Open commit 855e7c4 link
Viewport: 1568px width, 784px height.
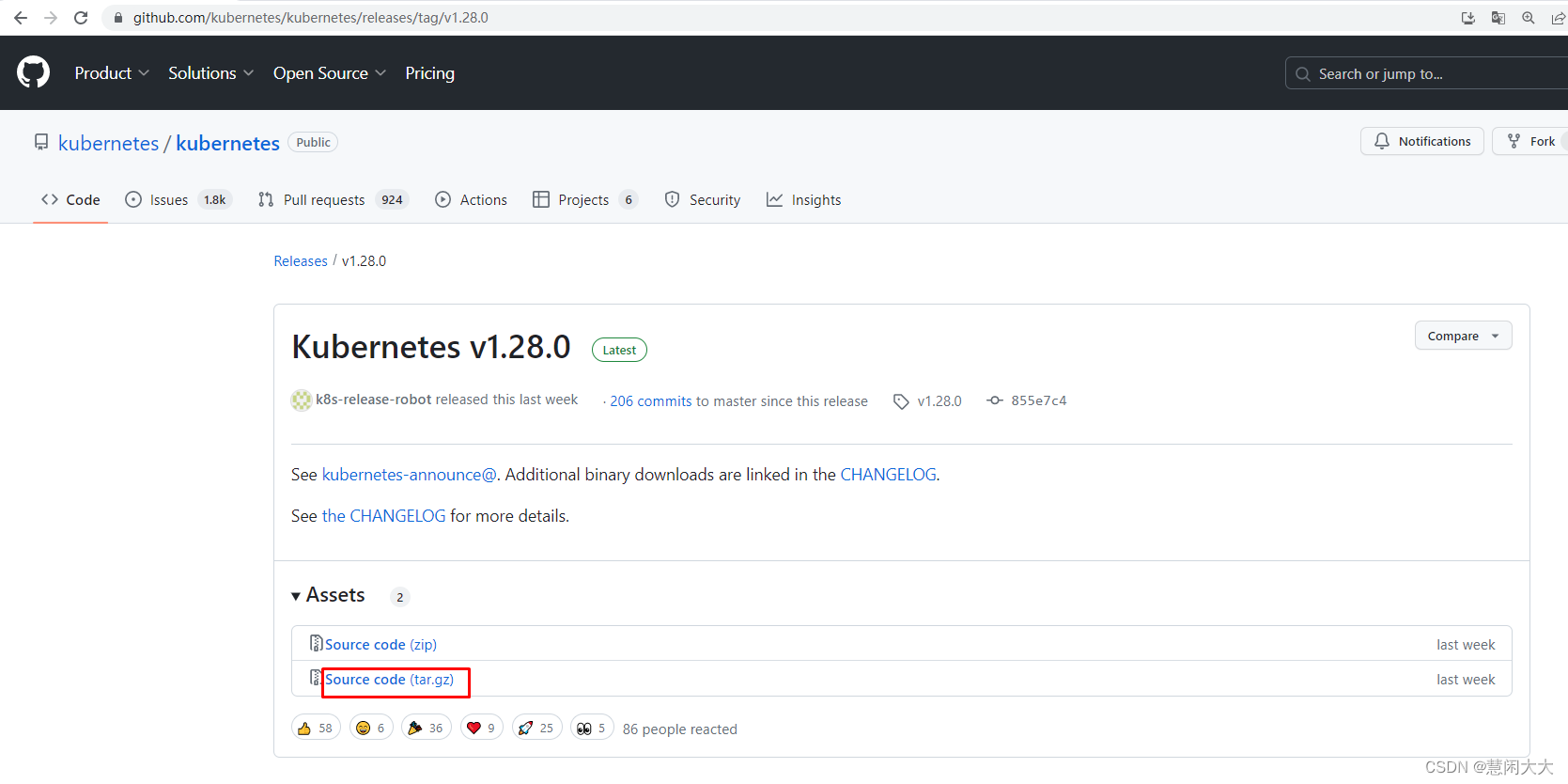1039,400
